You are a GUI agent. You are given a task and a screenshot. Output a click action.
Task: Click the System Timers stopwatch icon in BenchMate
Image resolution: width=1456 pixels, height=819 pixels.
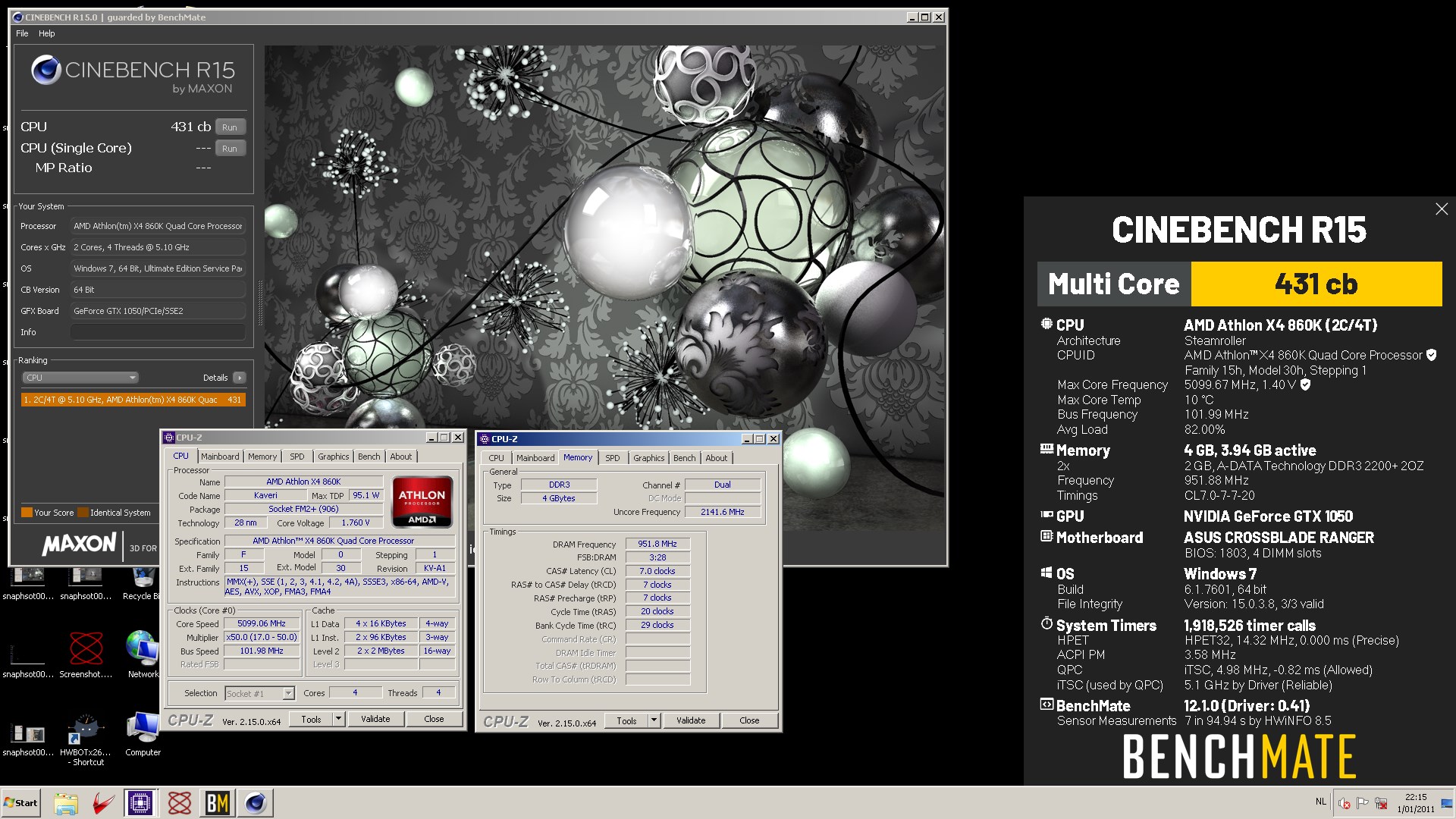[1046, 623]
